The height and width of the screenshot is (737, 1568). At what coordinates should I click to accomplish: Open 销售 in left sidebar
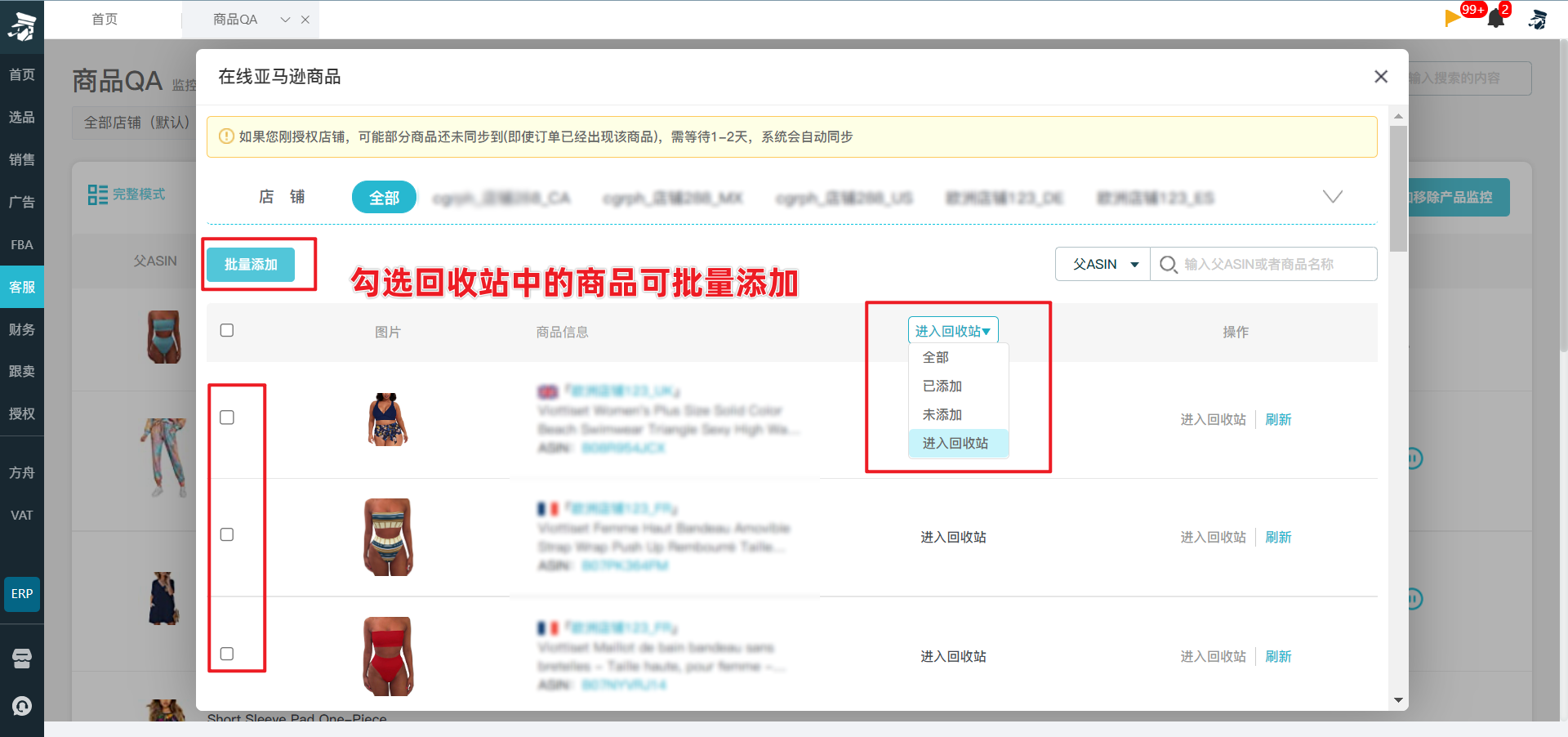[22, 160]
